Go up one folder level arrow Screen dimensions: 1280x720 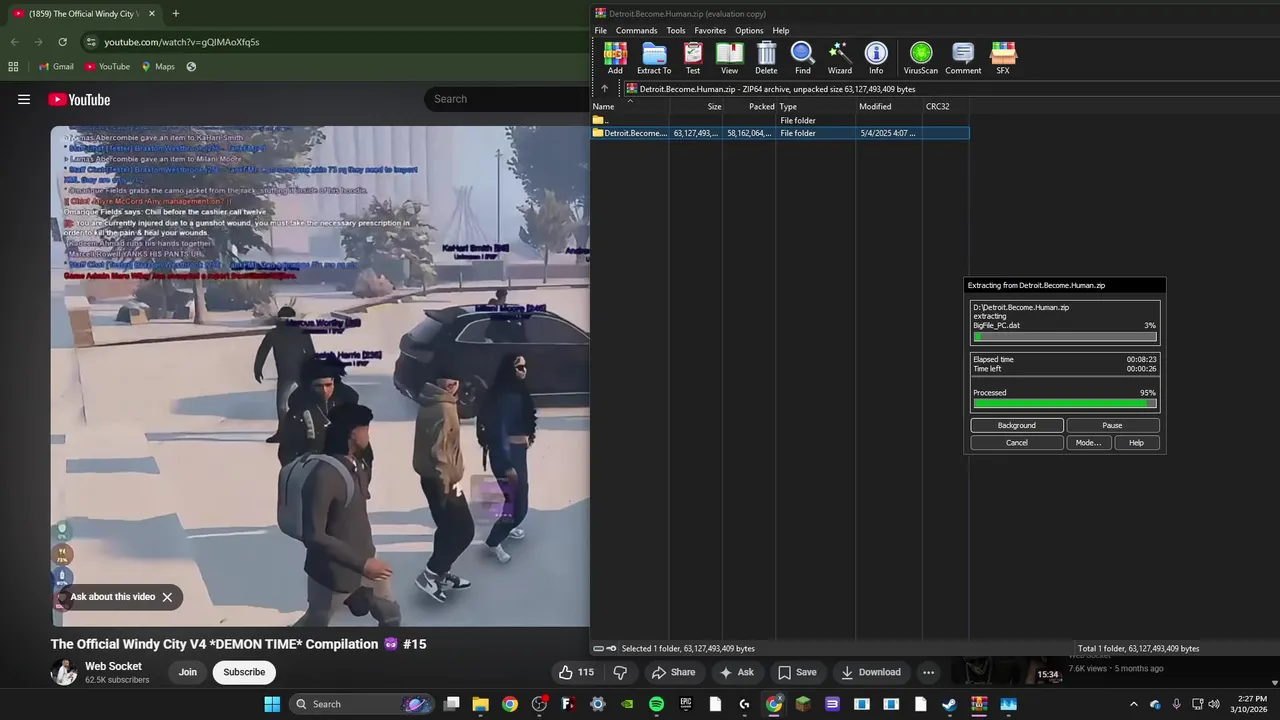[x=604, y=89]
